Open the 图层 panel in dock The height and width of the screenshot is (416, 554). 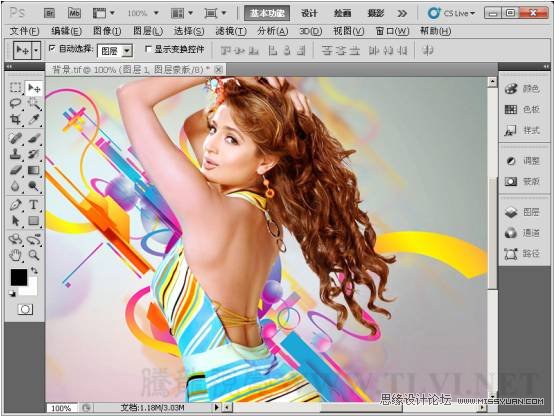coord(522,212)
